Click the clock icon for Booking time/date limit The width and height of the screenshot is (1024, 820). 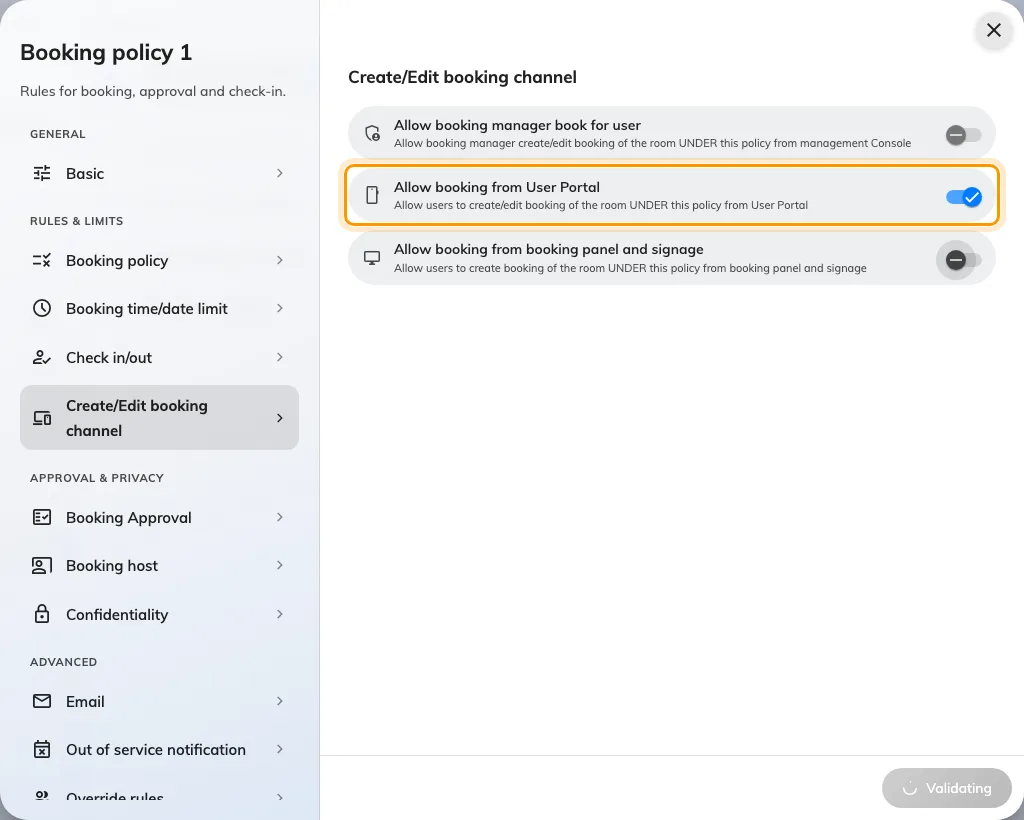click(42, 308)
